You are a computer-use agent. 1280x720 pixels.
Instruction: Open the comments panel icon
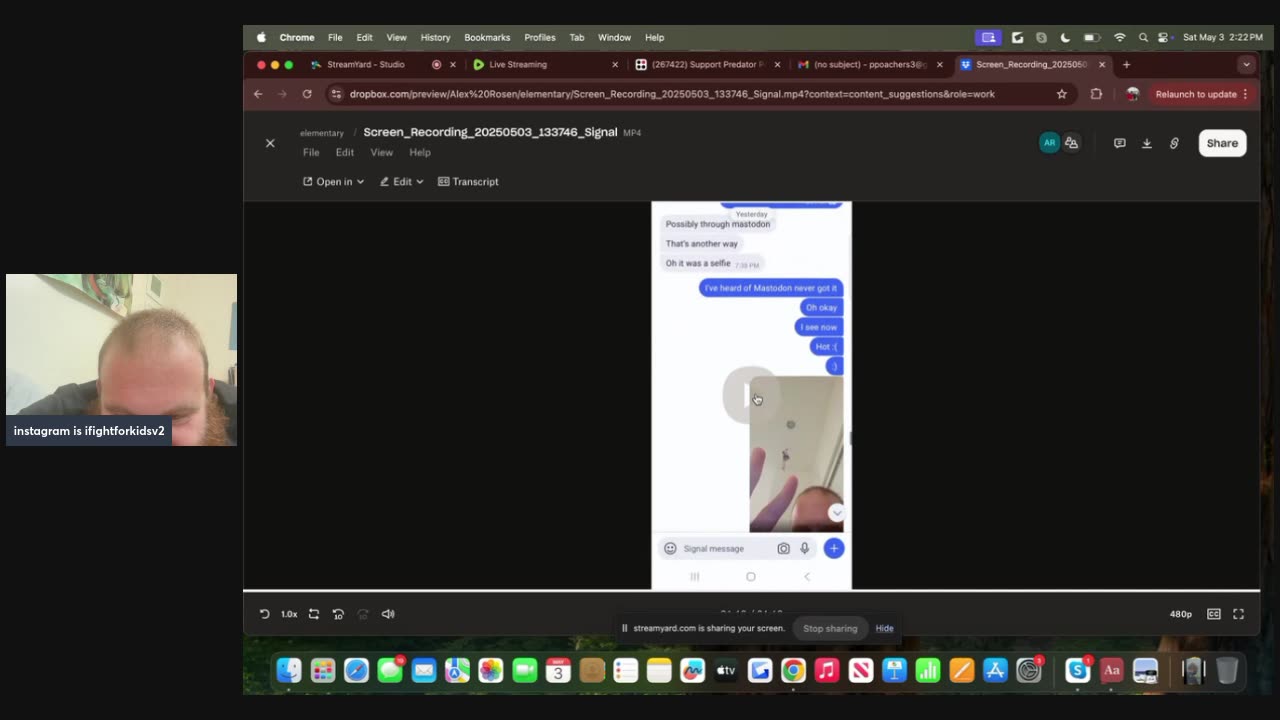pos(1120,143)
